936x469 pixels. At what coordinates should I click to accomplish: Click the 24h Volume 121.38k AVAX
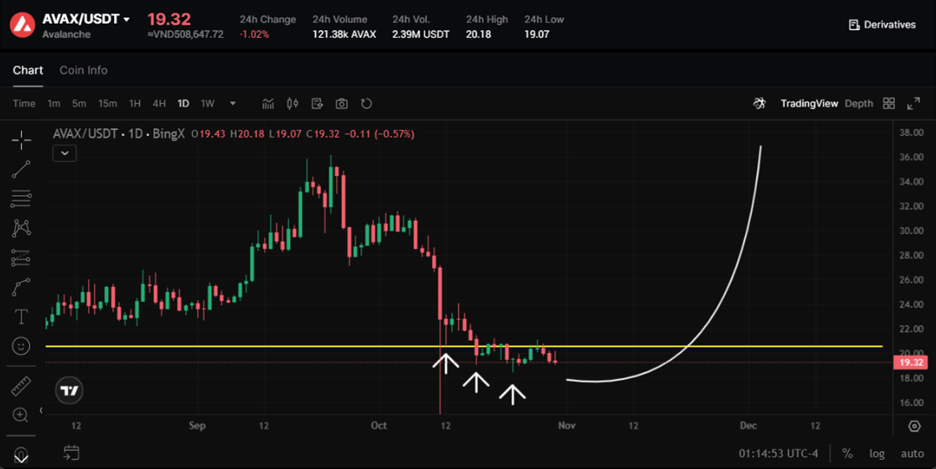coord(344,35)
